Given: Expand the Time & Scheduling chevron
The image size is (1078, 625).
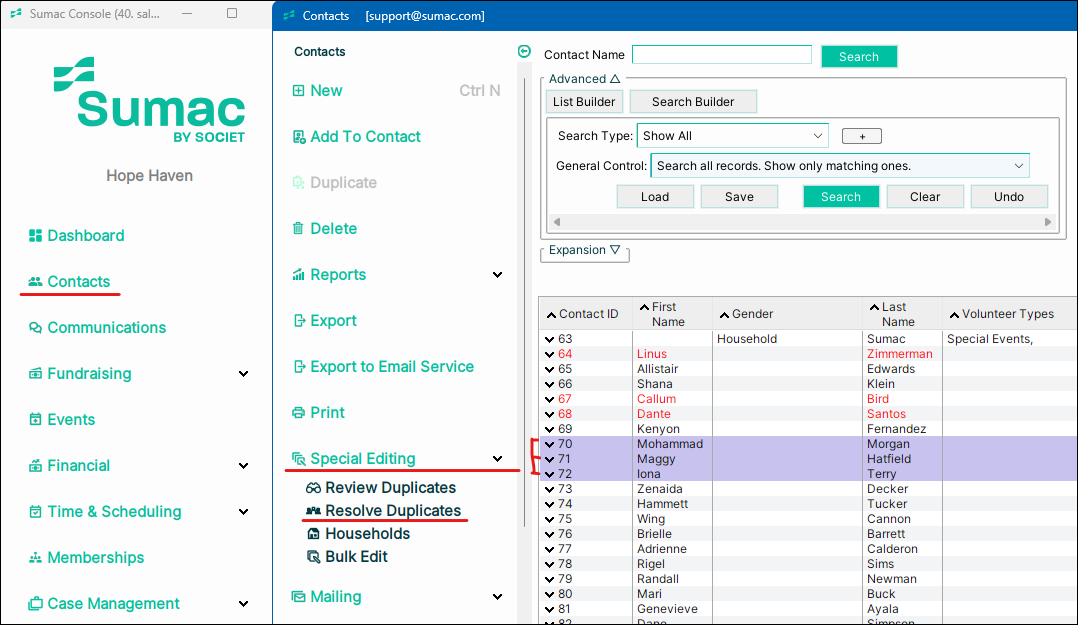Looking at the screenshot, I should [x=243, y=512].
